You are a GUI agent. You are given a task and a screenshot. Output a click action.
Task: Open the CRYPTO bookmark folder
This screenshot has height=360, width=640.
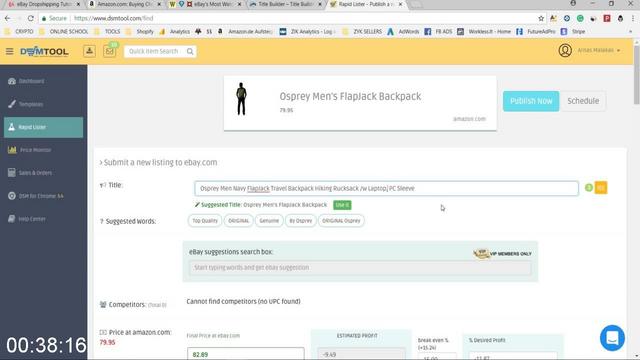(x=20, y=31)
